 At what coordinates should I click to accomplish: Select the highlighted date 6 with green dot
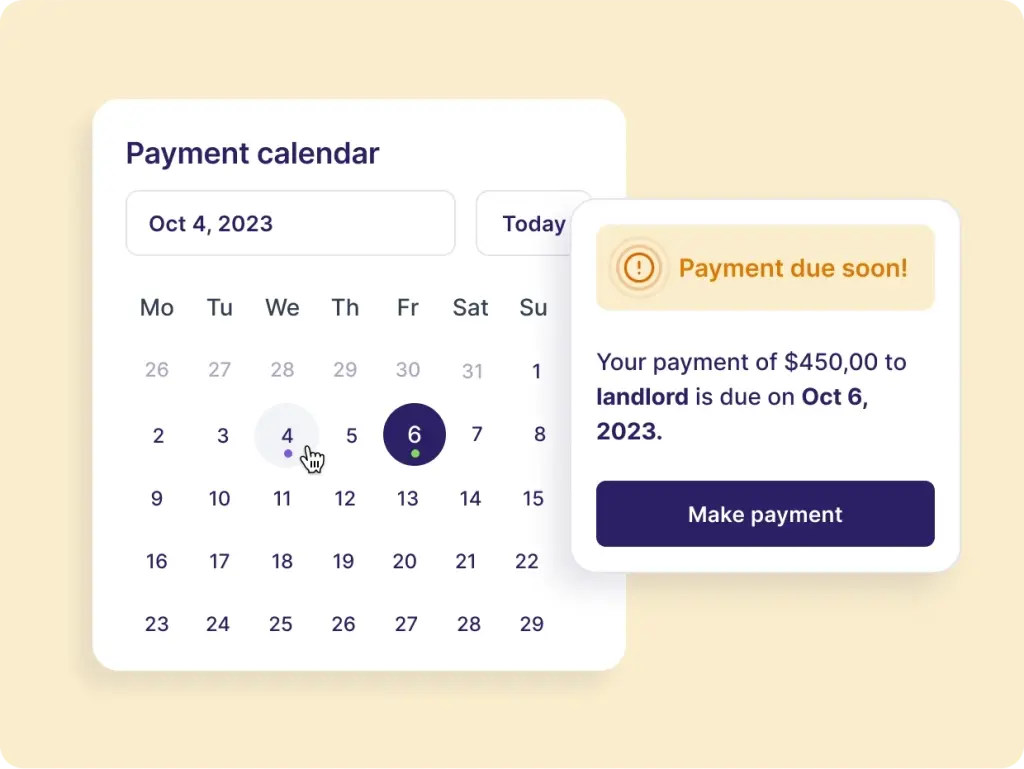point(414,435)
